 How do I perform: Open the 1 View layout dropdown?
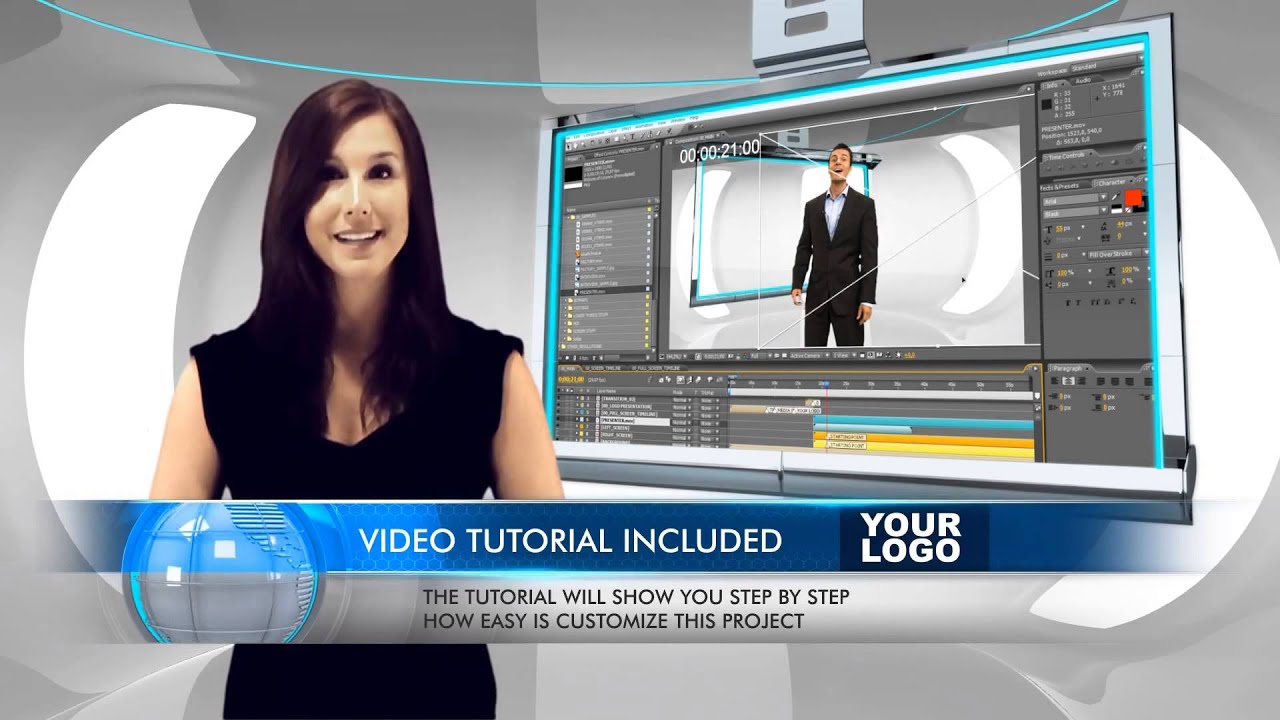[x=843, y=355]
